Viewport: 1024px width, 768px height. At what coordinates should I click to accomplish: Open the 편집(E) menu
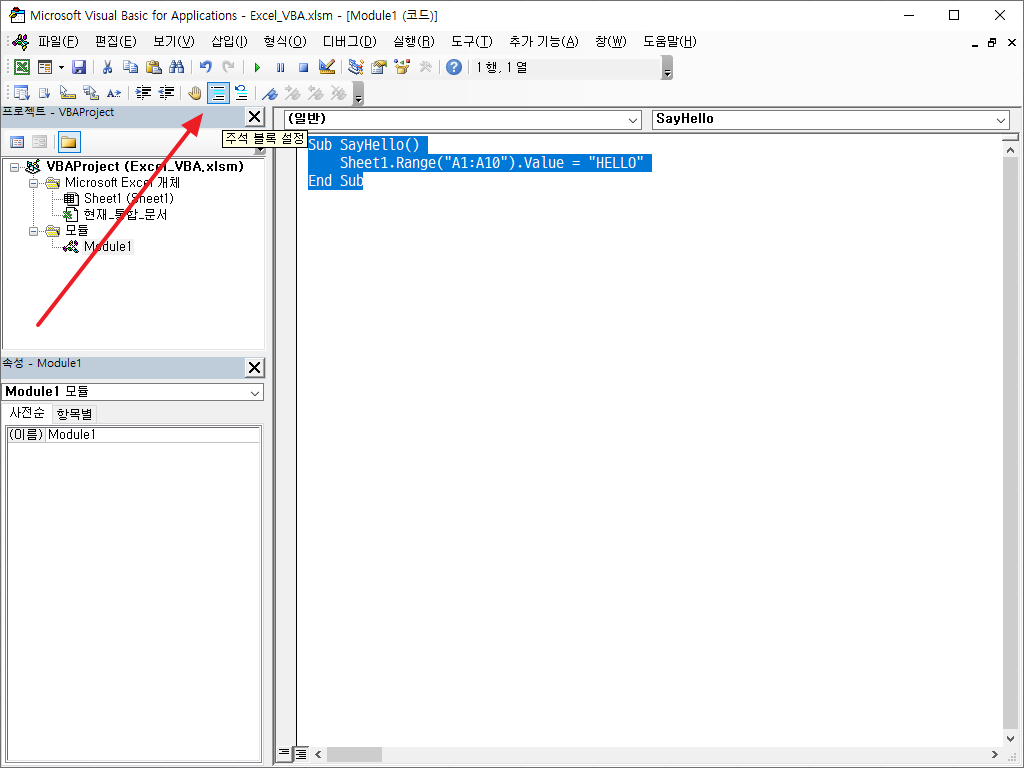(116, 42)
